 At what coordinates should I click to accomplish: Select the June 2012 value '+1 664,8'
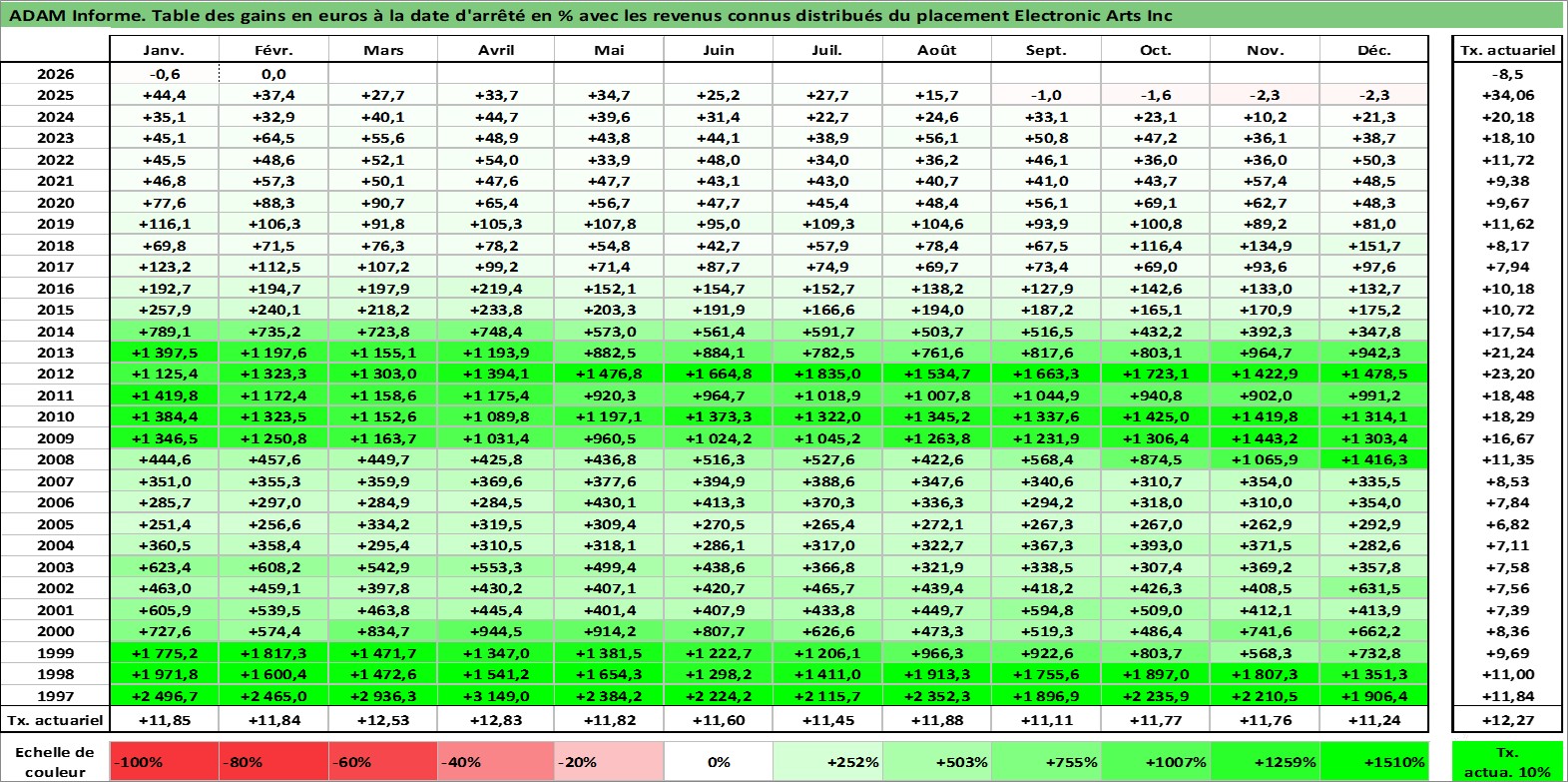(x=719, y=374)
